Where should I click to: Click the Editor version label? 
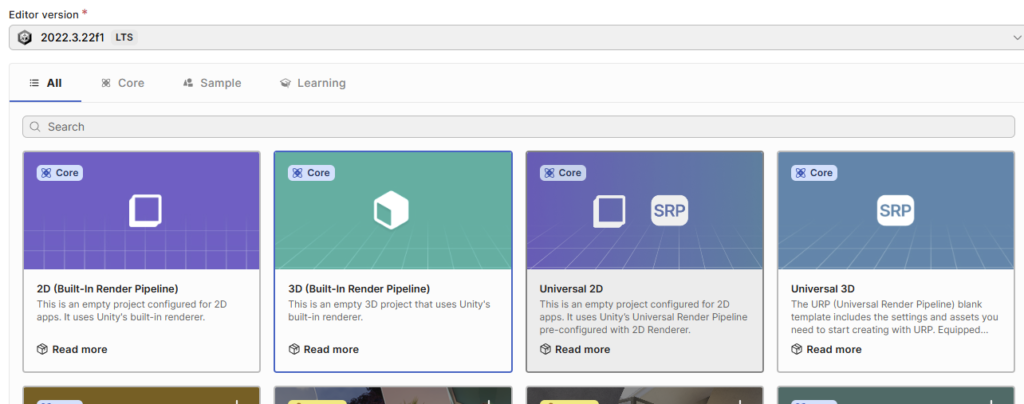(44, 14)
